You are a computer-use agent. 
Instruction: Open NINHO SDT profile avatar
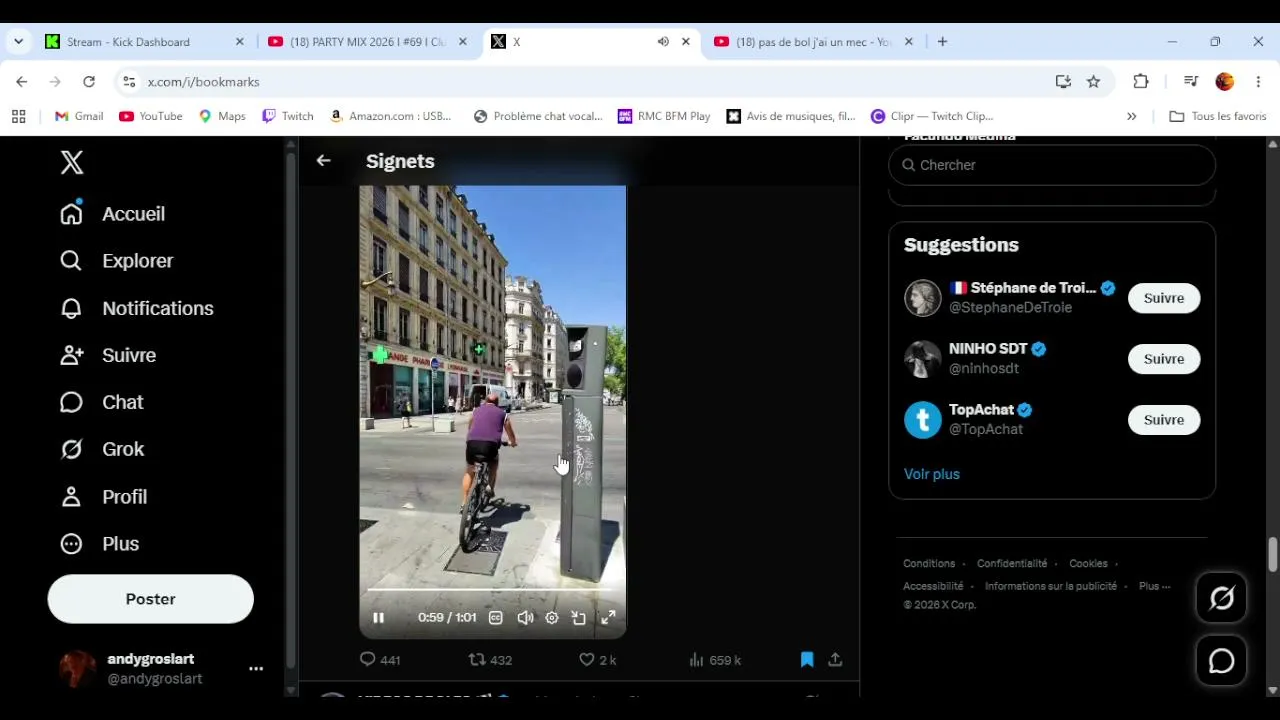[x=923, y=359]
